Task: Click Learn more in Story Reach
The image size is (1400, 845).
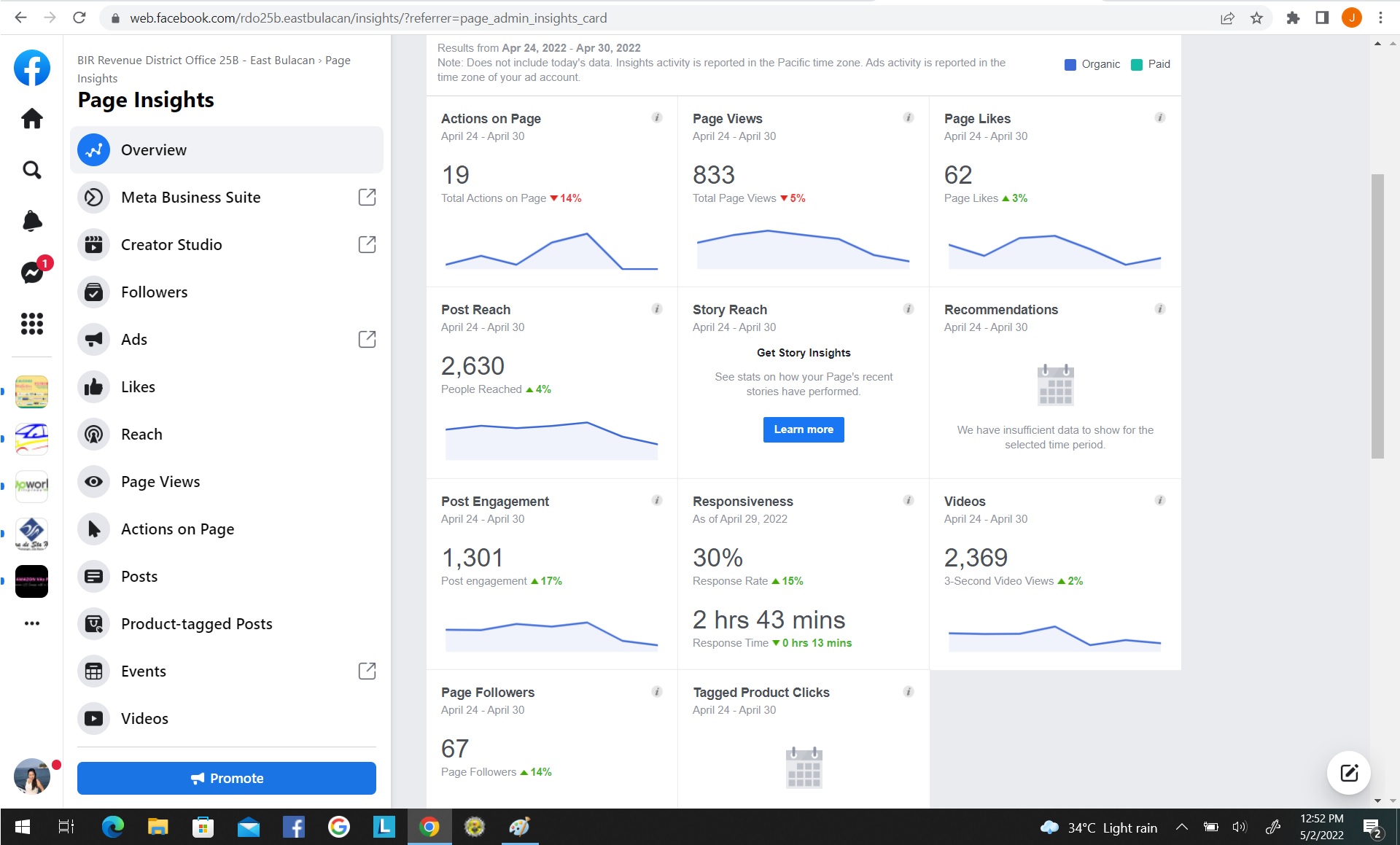Action: click(804, 429)
